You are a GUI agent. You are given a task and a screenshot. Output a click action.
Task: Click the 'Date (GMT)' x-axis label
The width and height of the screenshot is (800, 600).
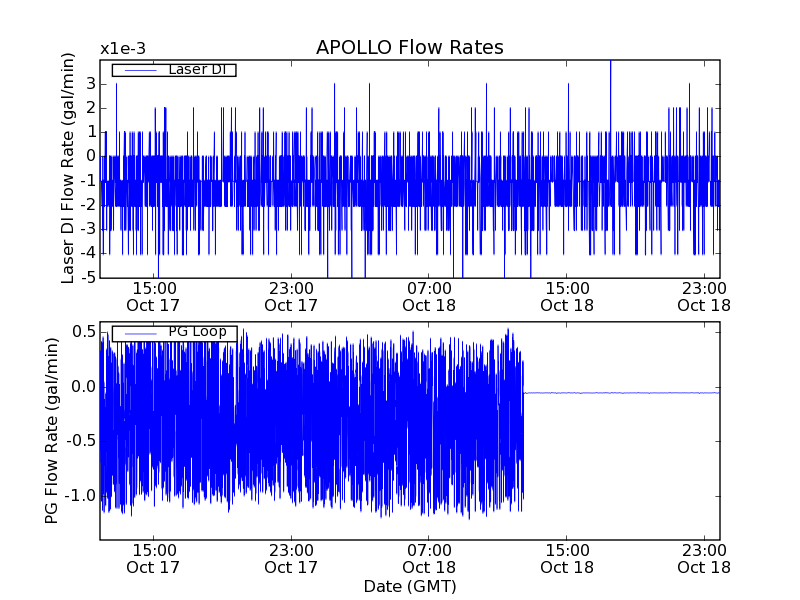click(x=410, y=586)
